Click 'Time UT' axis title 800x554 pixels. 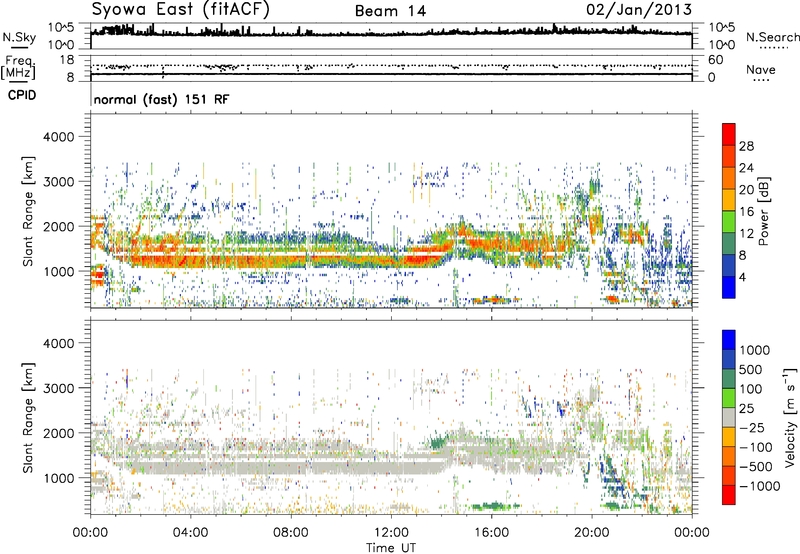click(x=391, y=548)
